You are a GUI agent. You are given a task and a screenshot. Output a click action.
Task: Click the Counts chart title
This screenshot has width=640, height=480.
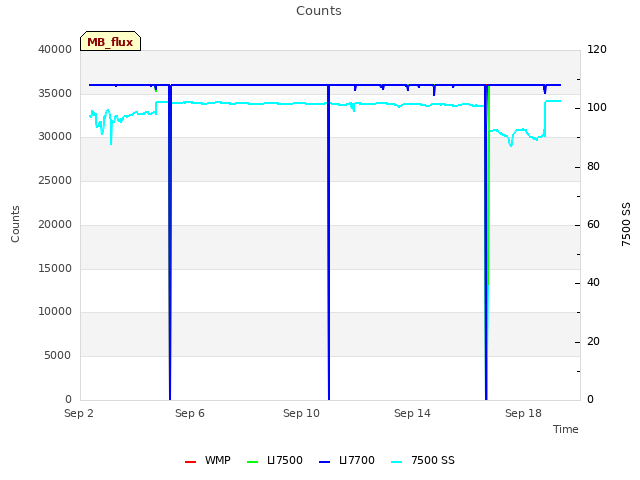point(319,11)
